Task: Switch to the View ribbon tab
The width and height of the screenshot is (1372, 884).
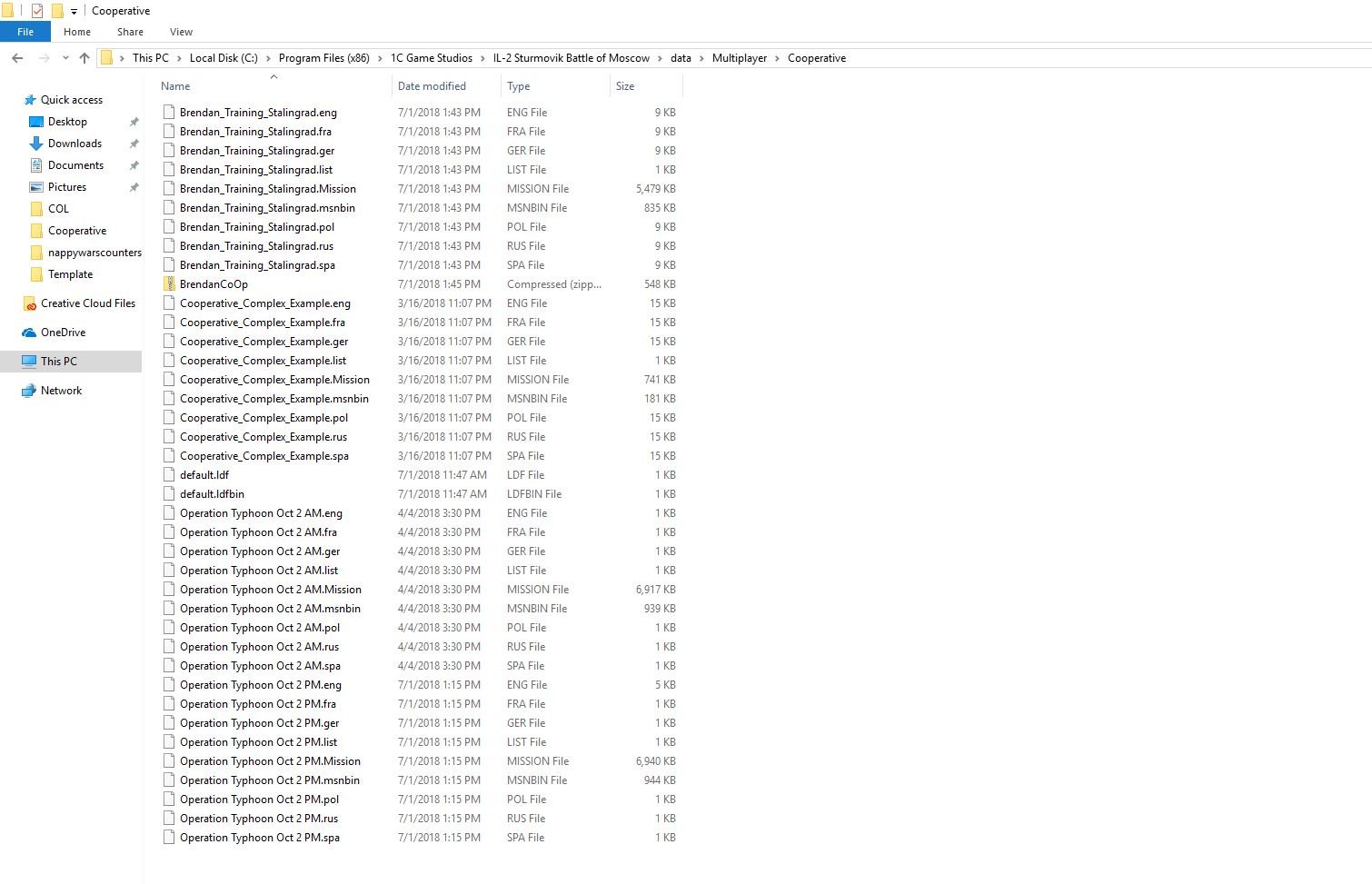Action: [x=181, y=32]
